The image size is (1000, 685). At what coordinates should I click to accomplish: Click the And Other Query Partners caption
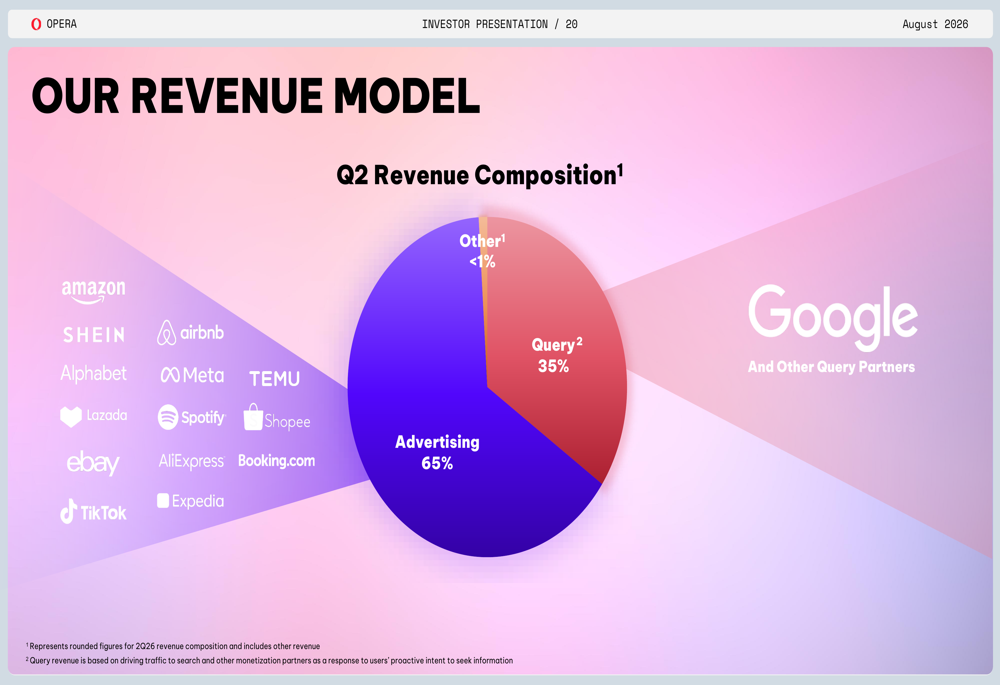pos(832,367)
